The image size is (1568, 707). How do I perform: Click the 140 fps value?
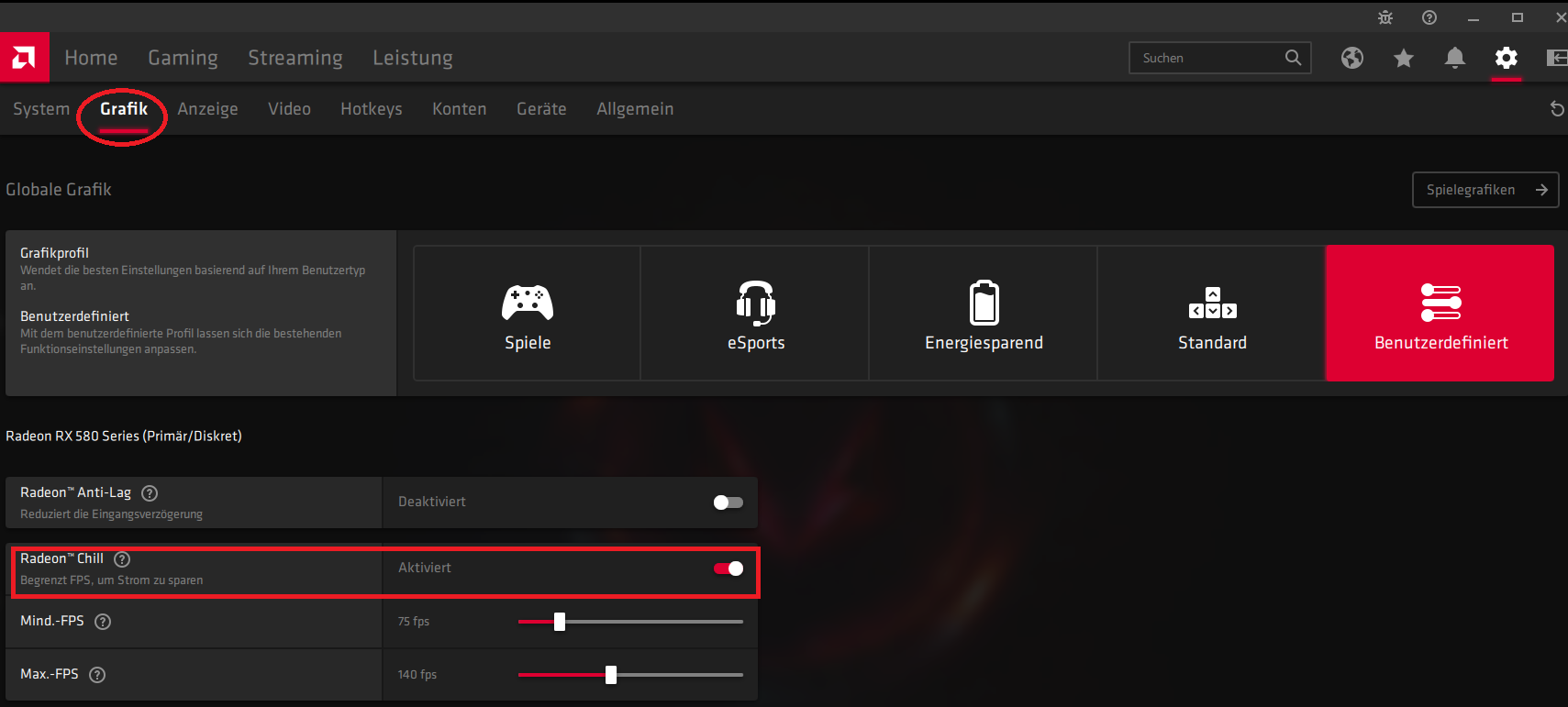click(x=417, y=675)
